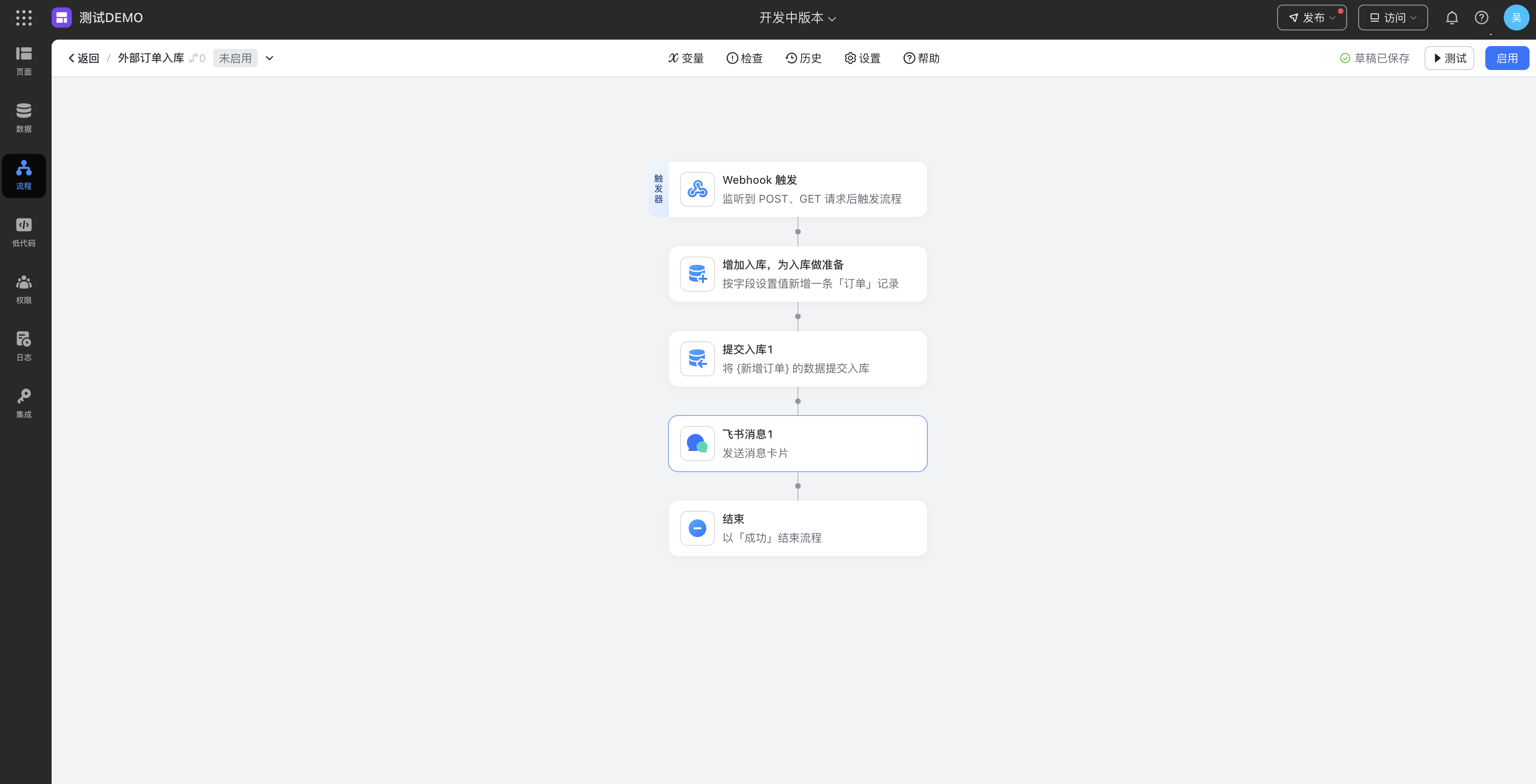
Task: Open the 发布 dropdown button
Action: pyautogui.click(x=1312, y=18)
